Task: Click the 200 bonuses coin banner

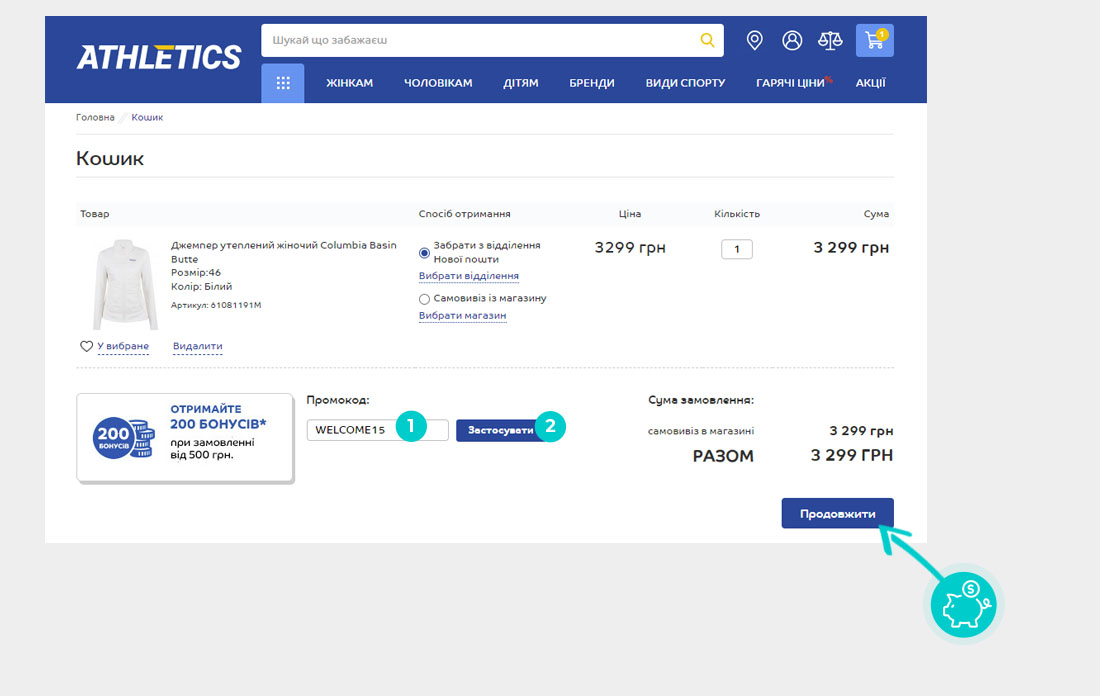Action: [x=185, y=438]
